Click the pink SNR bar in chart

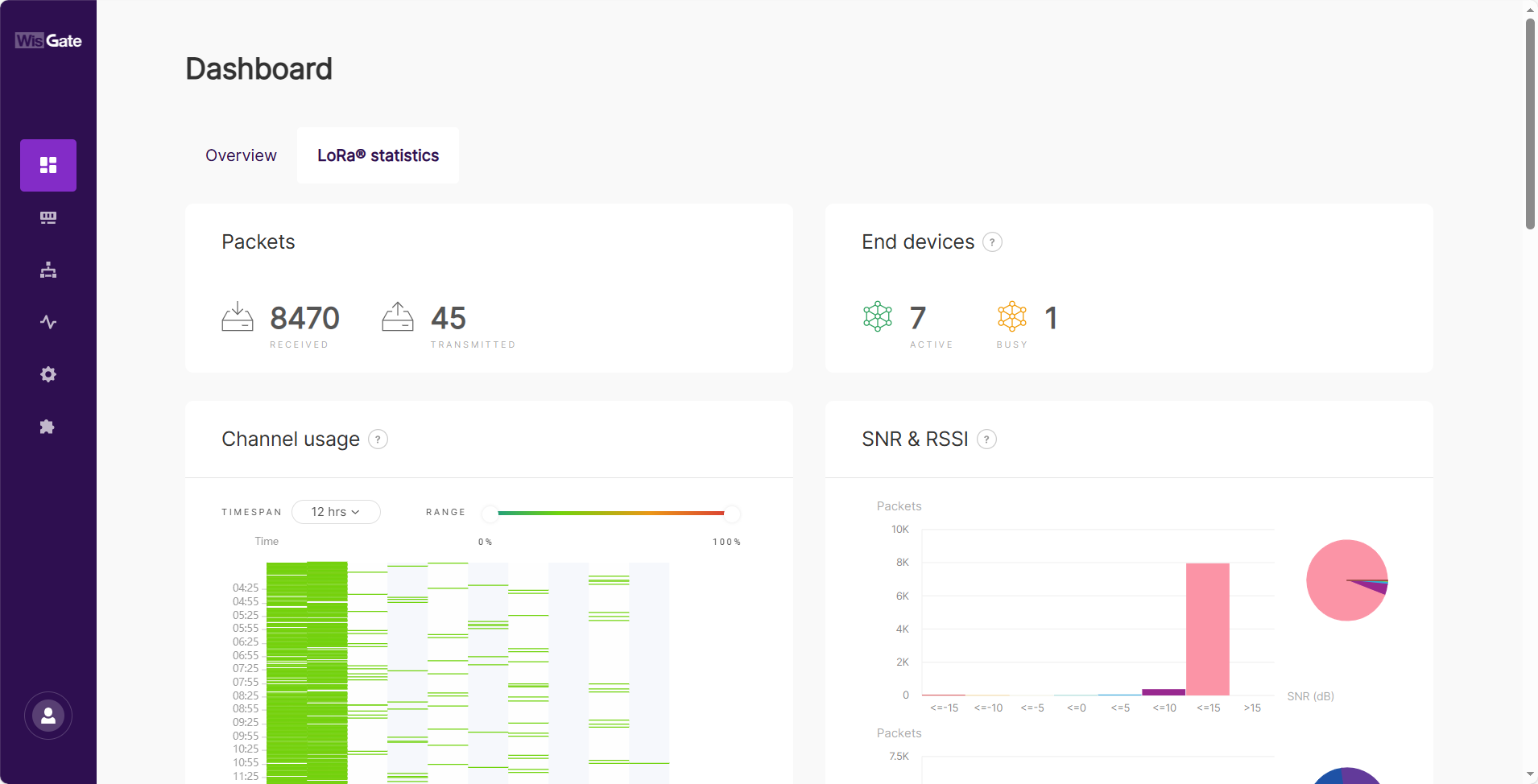(x=1207, y=628)
